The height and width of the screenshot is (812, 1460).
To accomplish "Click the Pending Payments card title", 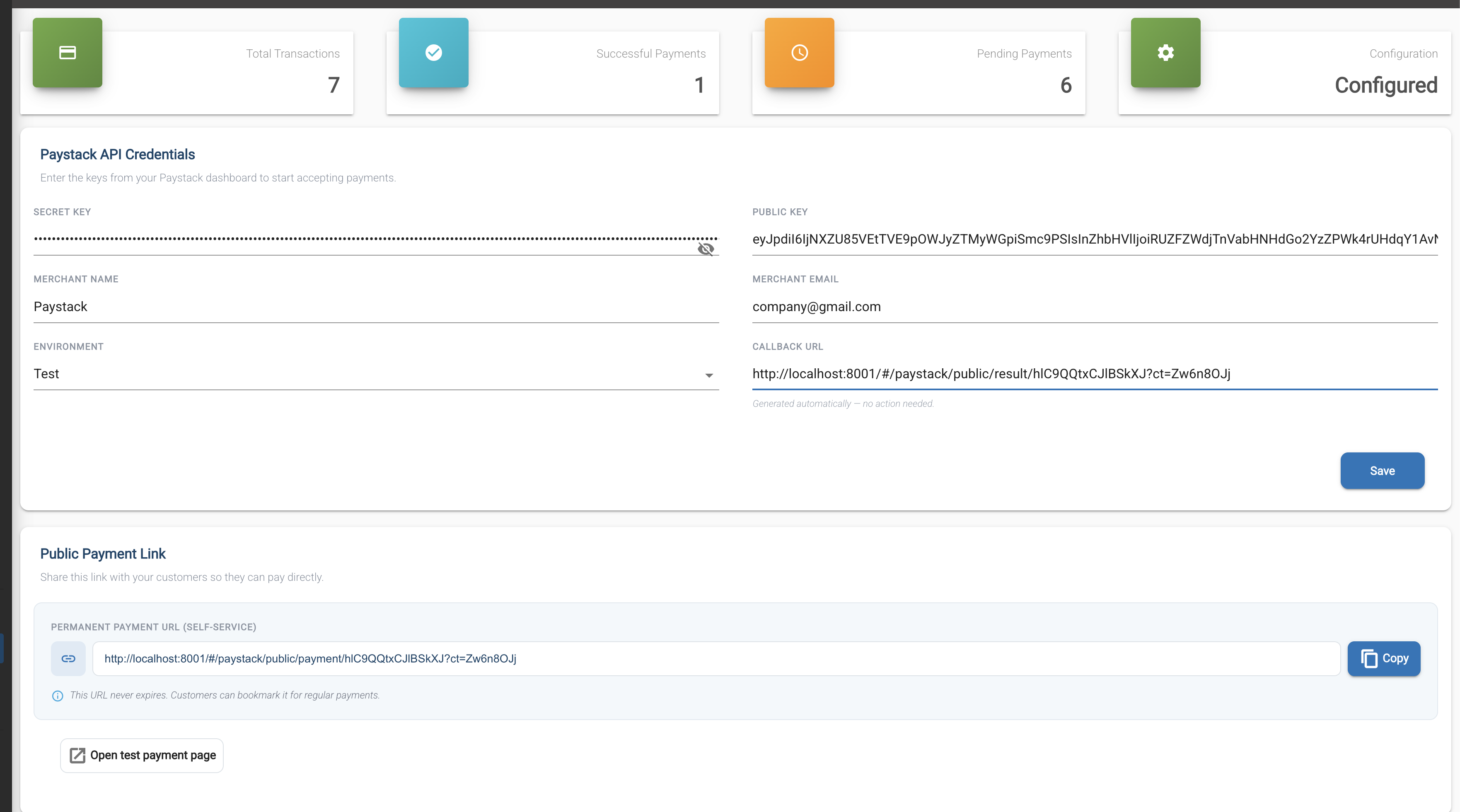I will [1024, 53].
